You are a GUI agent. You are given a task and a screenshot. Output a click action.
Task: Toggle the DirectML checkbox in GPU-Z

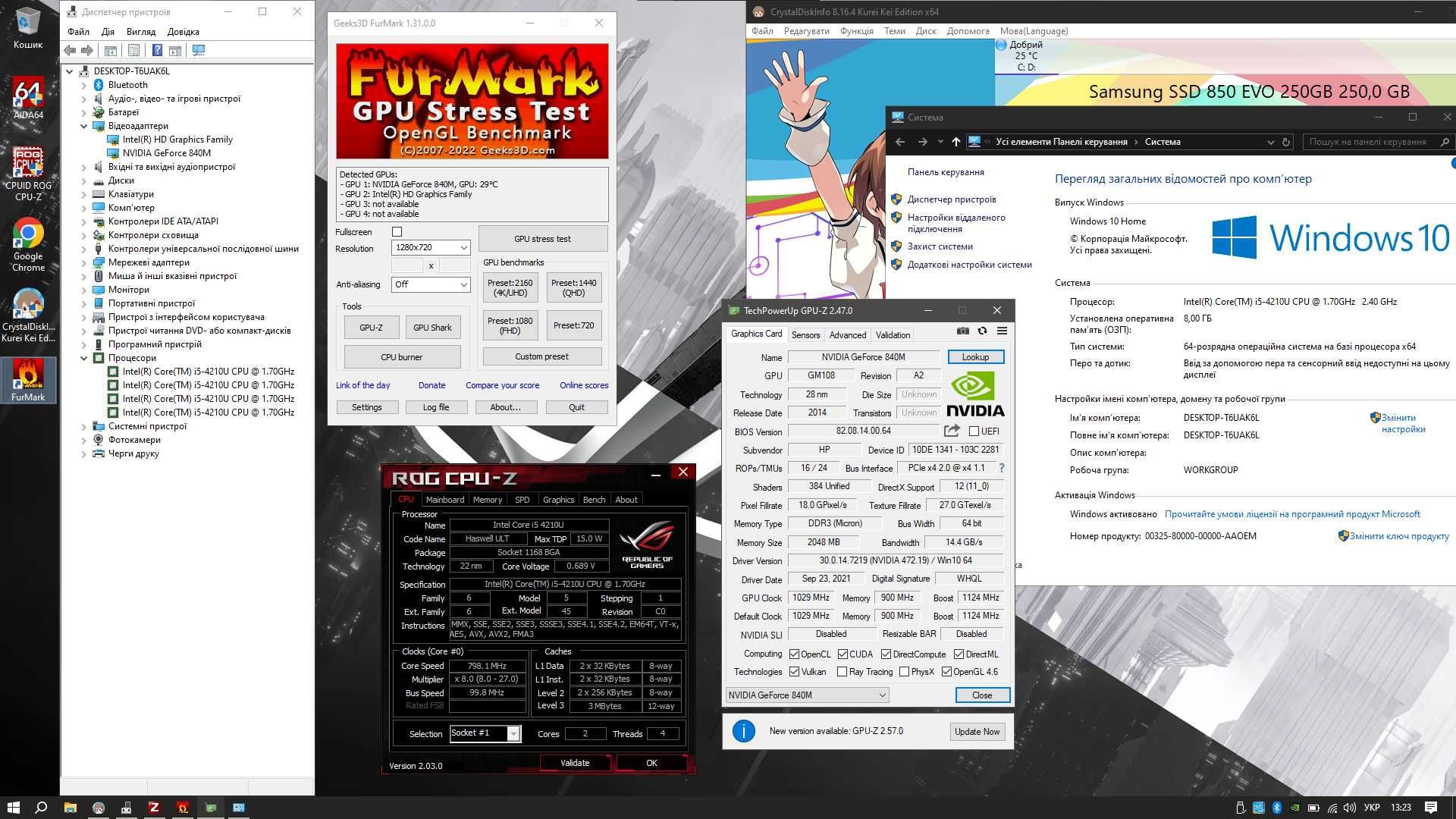click(x=959, y=654)
